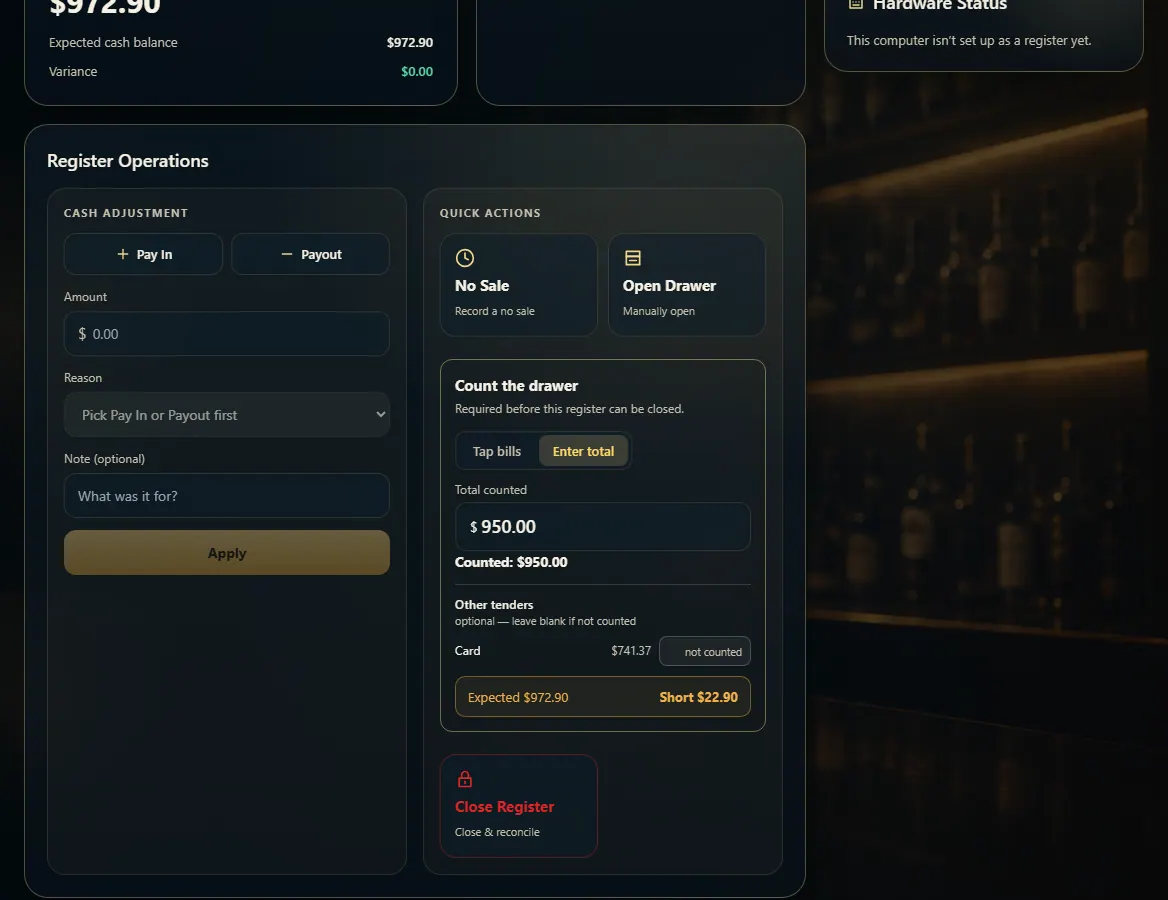1168x900 pixels.
Task: Switch drawer count to Enter total
Action: tap(583, 451)
